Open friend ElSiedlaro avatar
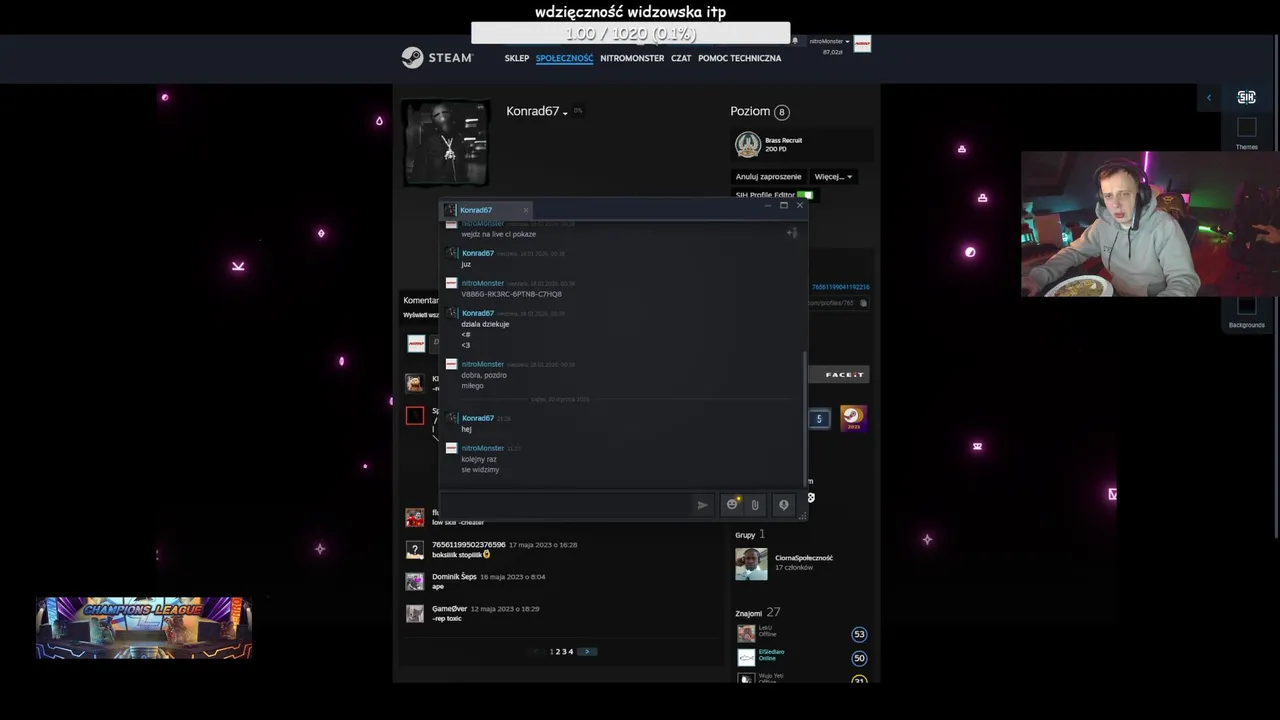 (746, 657)
